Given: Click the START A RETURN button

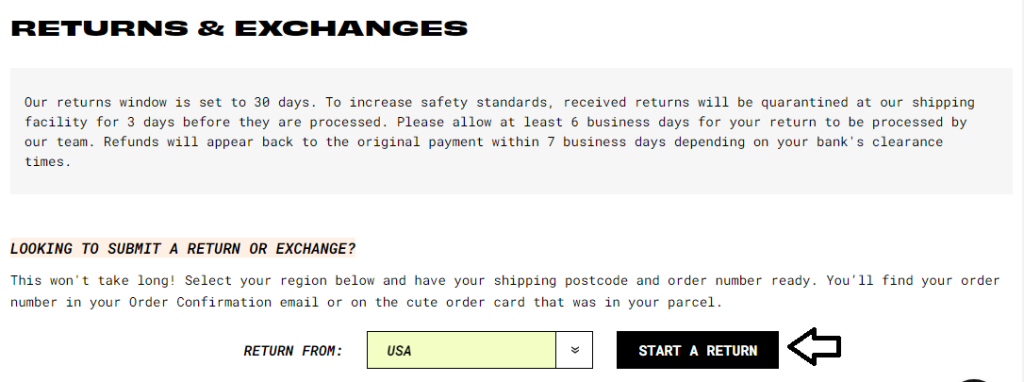Looking at the screenshot, I should click(x=697, y=350).
